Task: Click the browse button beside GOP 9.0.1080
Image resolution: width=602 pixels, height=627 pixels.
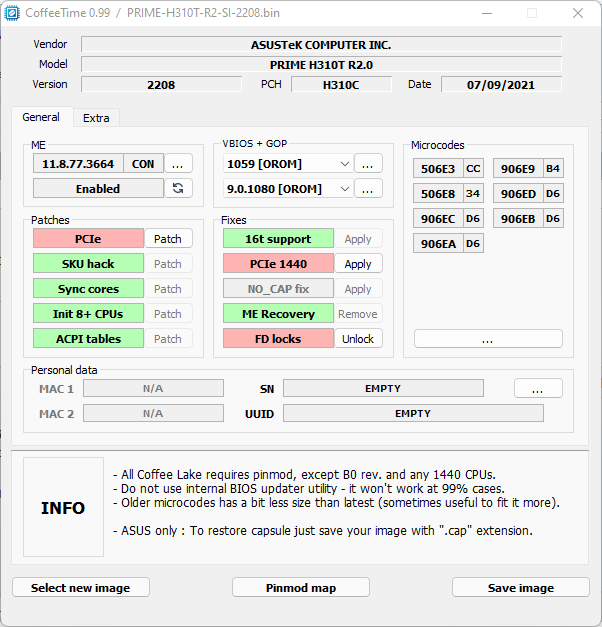Action: (x=368, y=188)
